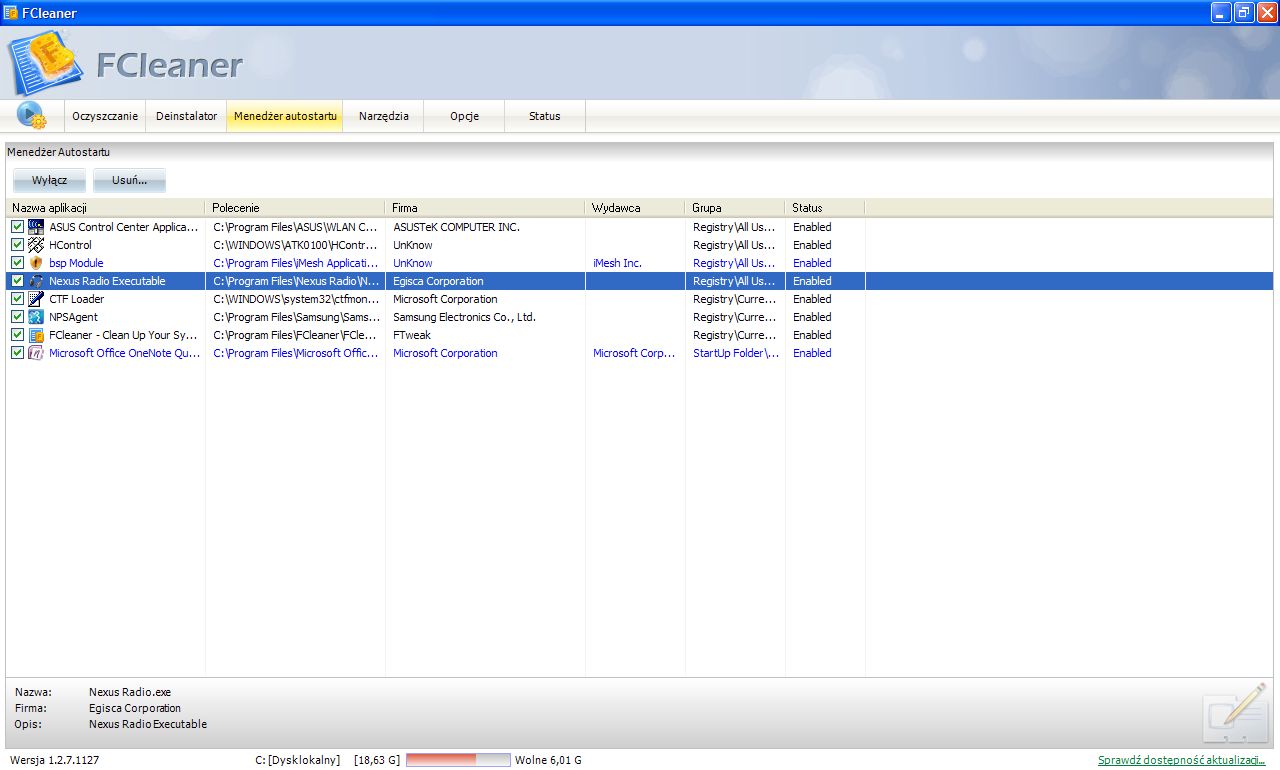The height and width of the screenshot is (770, 1280).
Task: Click ASUSTeK COMPUTER INC. company cell
Action: click(x=456, y=227)
